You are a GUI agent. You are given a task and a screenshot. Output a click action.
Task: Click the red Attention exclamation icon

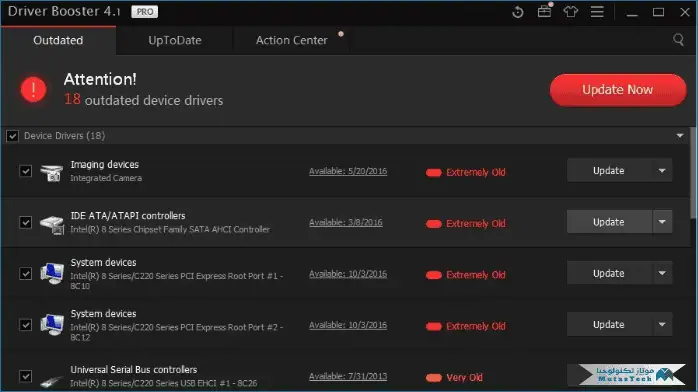tap(33, 89)
